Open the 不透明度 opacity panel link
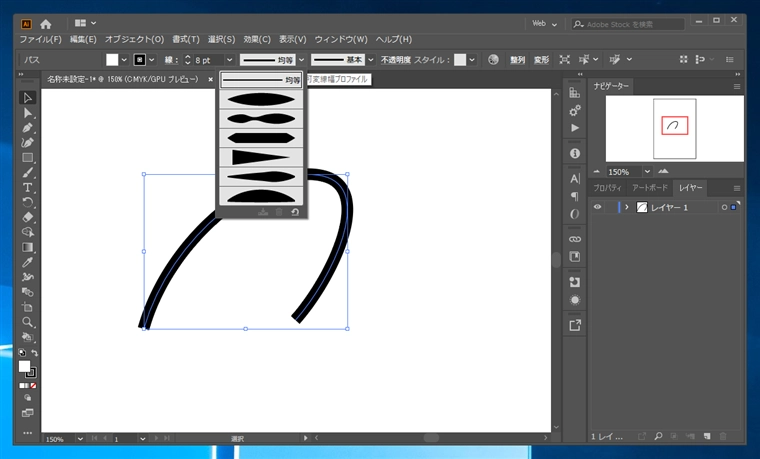 click(396, 60)
